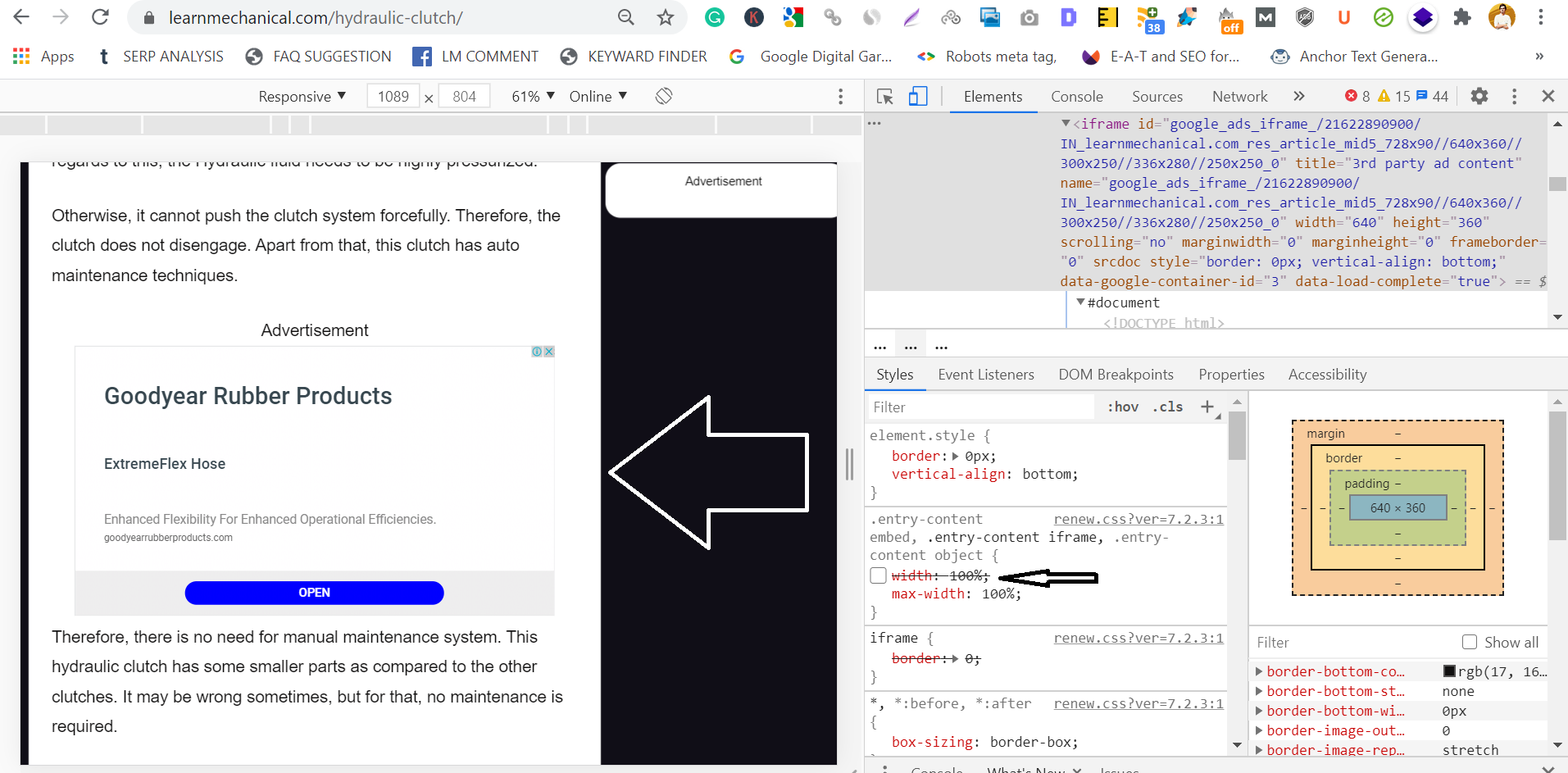Edit the viewport width field 1089

393,97
